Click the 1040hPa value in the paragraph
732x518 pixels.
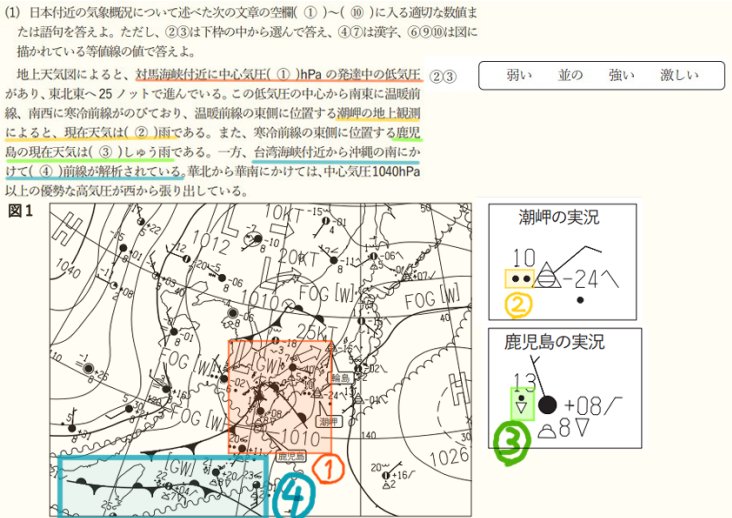pos(396,172)
